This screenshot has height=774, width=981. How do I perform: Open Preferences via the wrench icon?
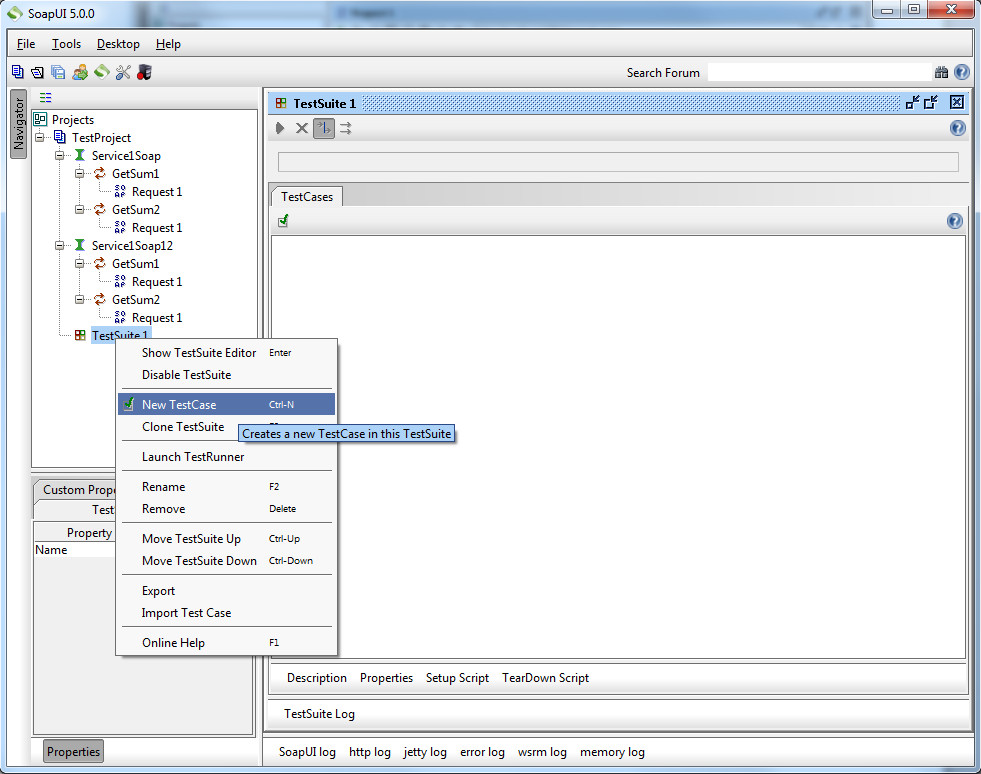pyautogui.click(x=123, y=72)
